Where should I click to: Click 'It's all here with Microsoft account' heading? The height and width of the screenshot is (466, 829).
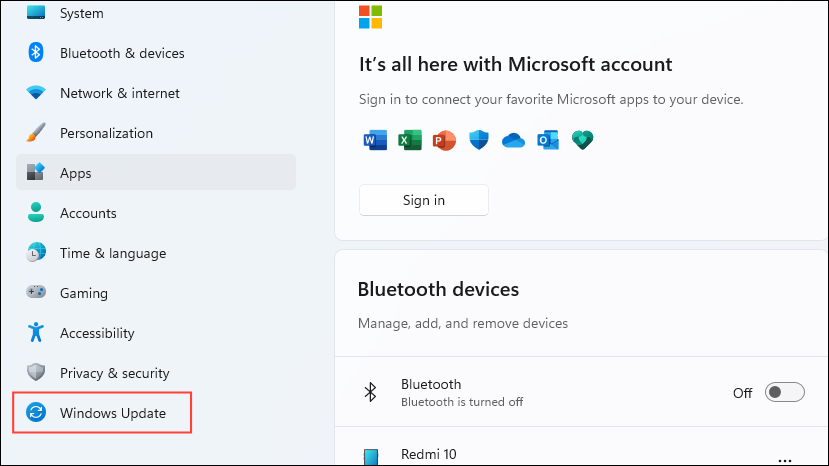pyautogui.click(x=515, y=65)
